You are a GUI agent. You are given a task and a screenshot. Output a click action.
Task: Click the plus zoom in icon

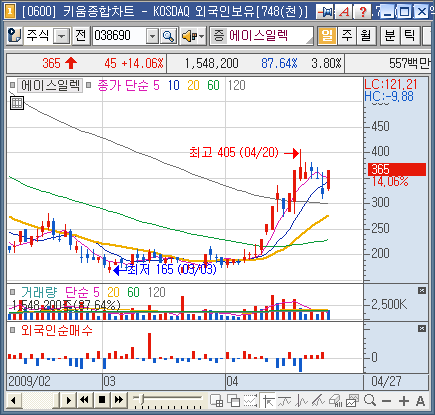coord(404,401)
